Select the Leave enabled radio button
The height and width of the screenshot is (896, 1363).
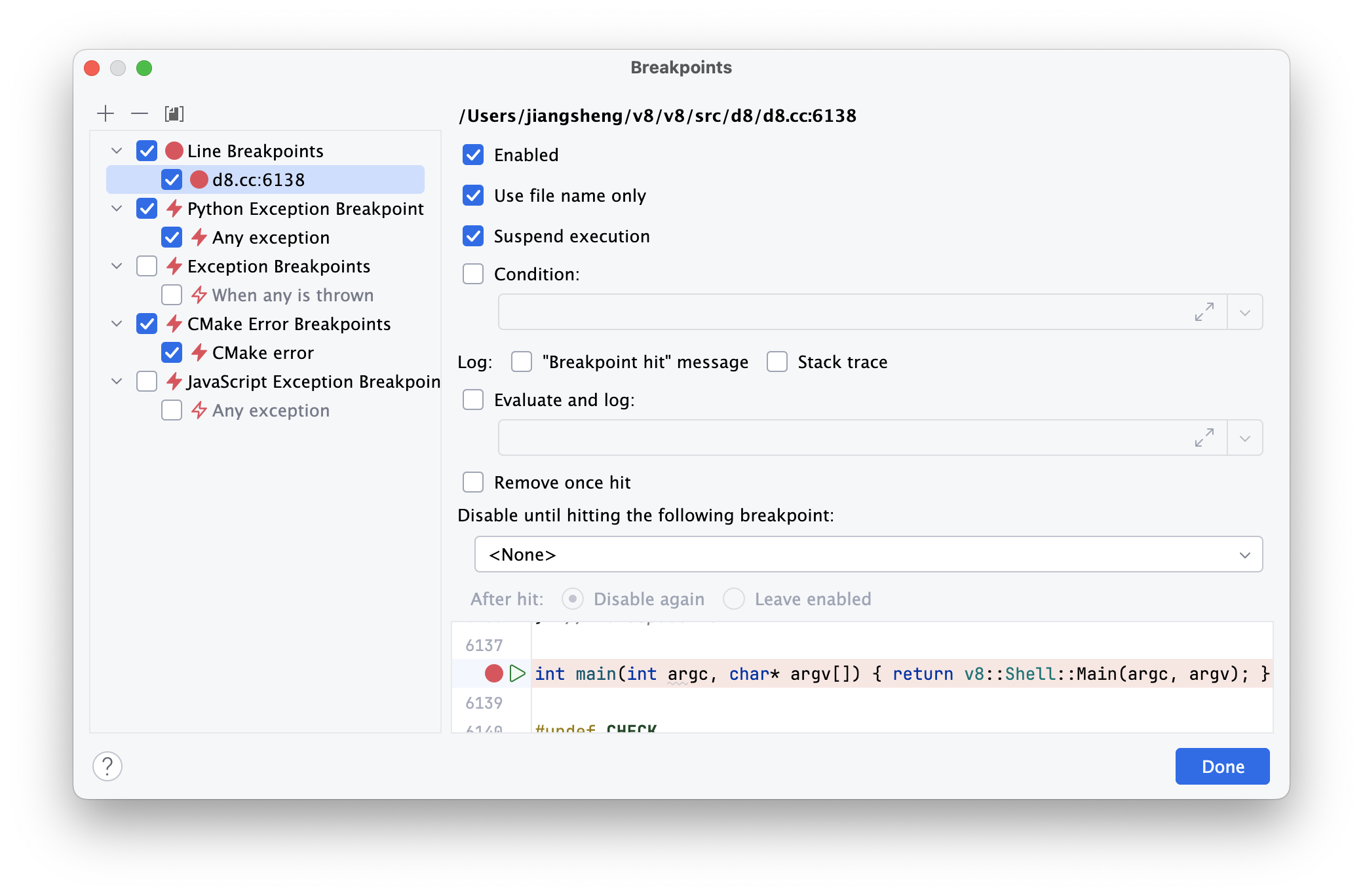tap(734, 599)
